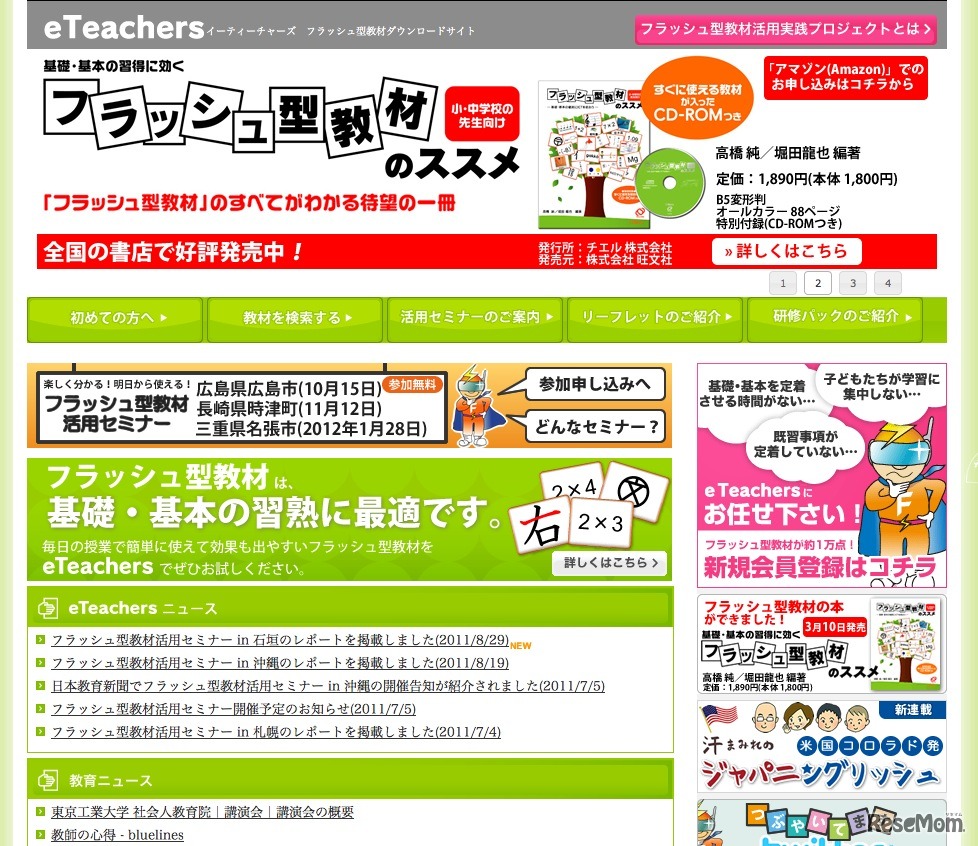Select page 4 in the pagination control

[x=887, y=283]
